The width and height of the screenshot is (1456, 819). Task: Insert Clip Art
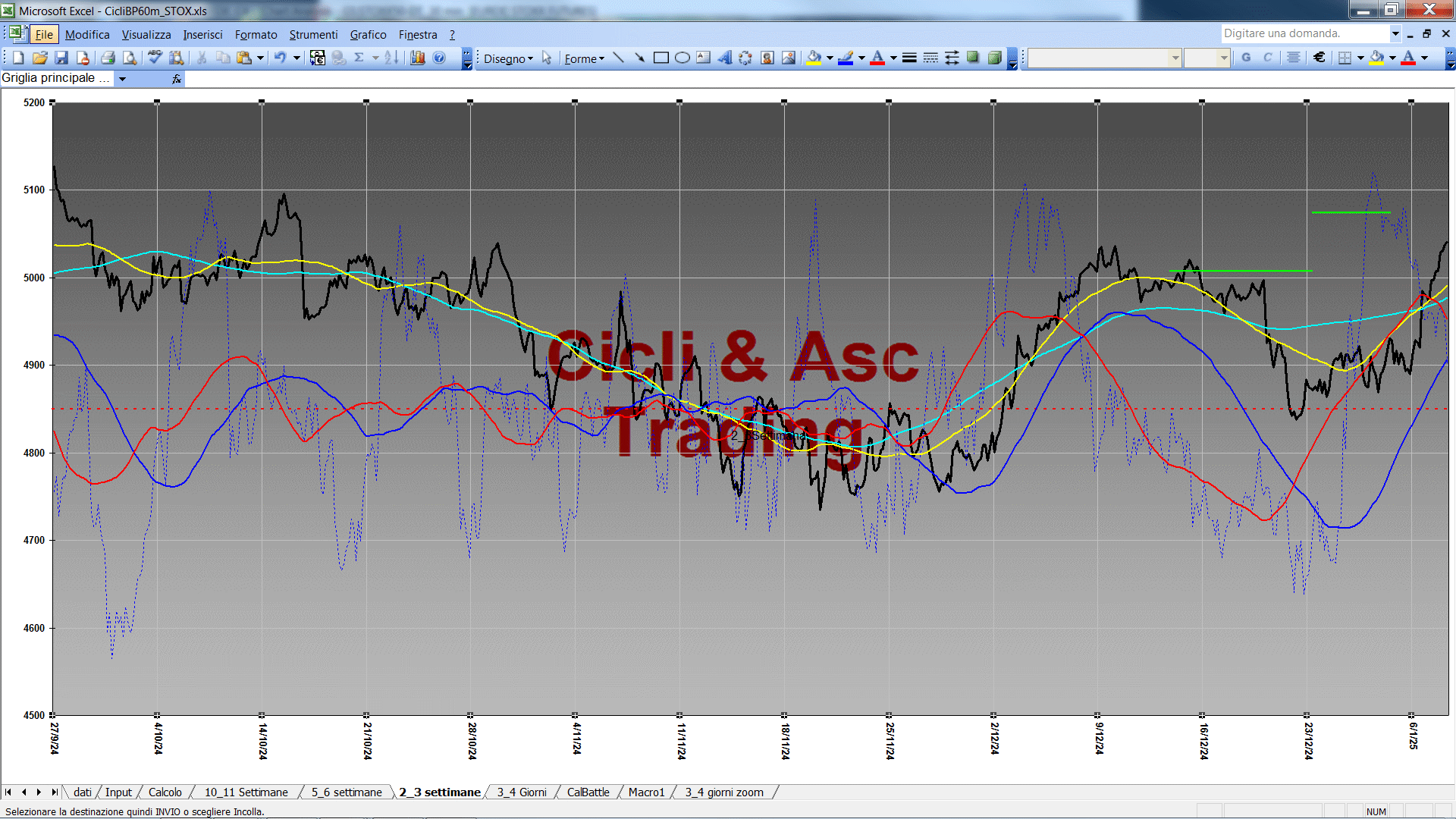[x=767, y=58]
